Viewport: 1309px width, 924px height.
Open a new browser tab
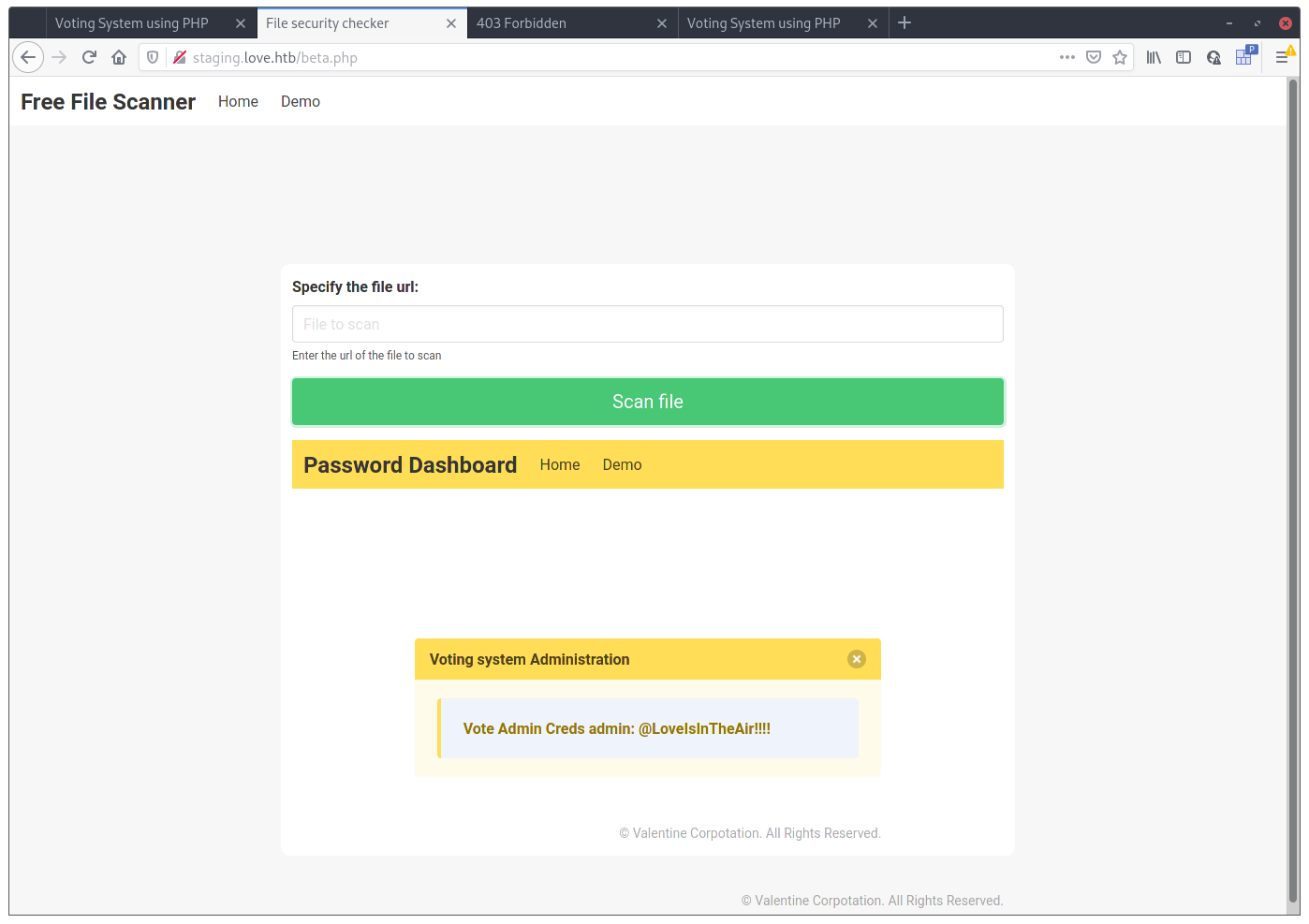[904, 23]
